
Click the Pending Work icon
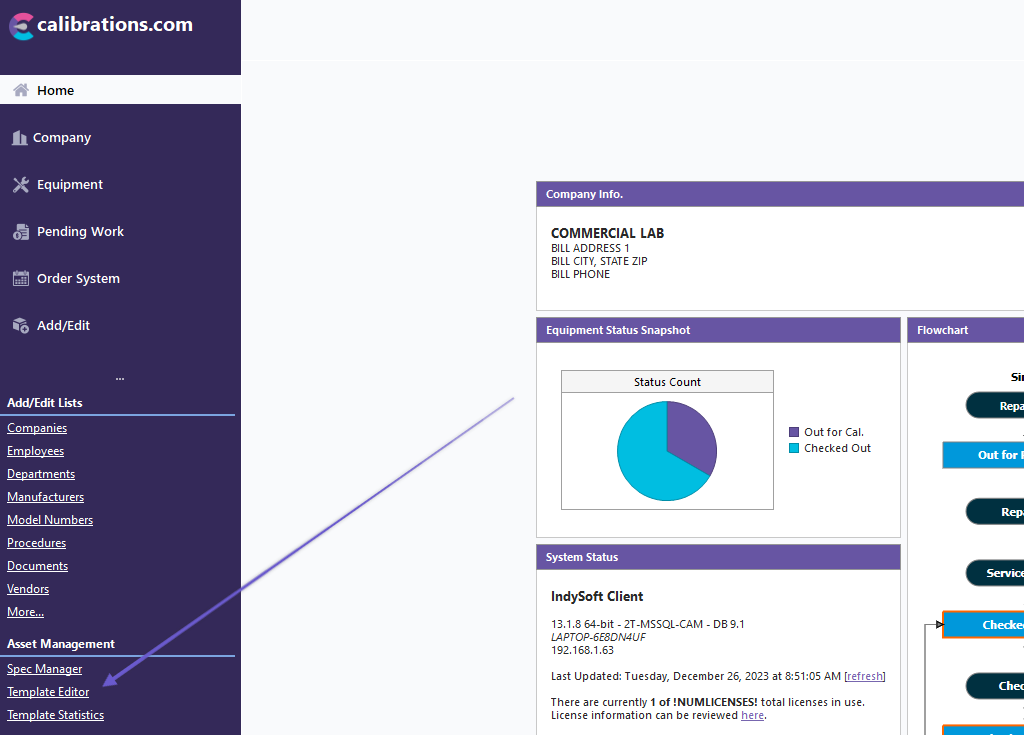click(x=21, y=232)
